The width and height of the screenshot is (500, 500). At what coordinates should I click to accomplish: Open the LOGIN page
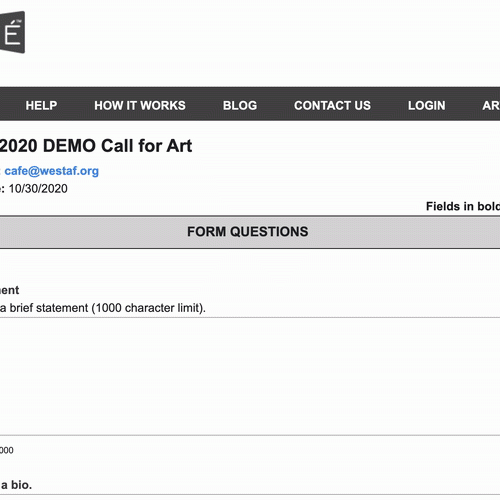pos(426,105)
